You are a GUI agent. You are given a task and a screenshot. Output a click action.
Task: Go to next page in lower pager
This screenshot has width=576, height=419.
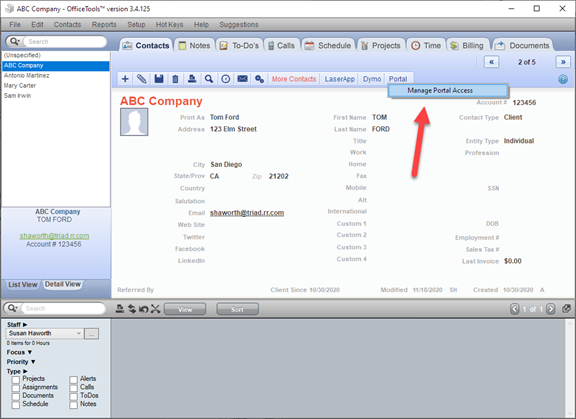coord(550,309)
